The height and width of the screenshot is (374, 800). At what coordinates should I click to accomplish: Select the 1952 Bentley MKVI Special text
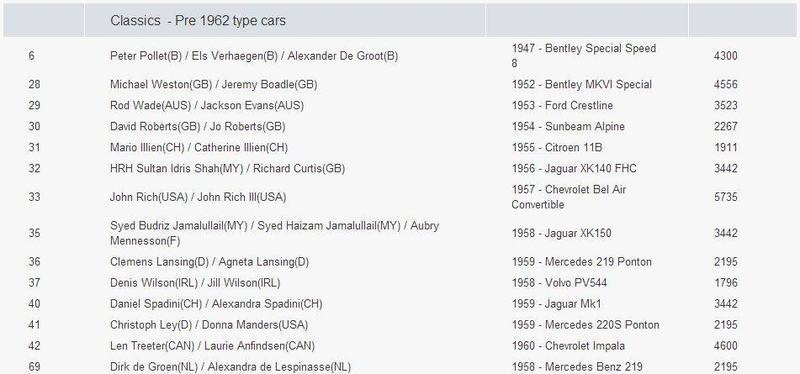click(x=582, y=85)
